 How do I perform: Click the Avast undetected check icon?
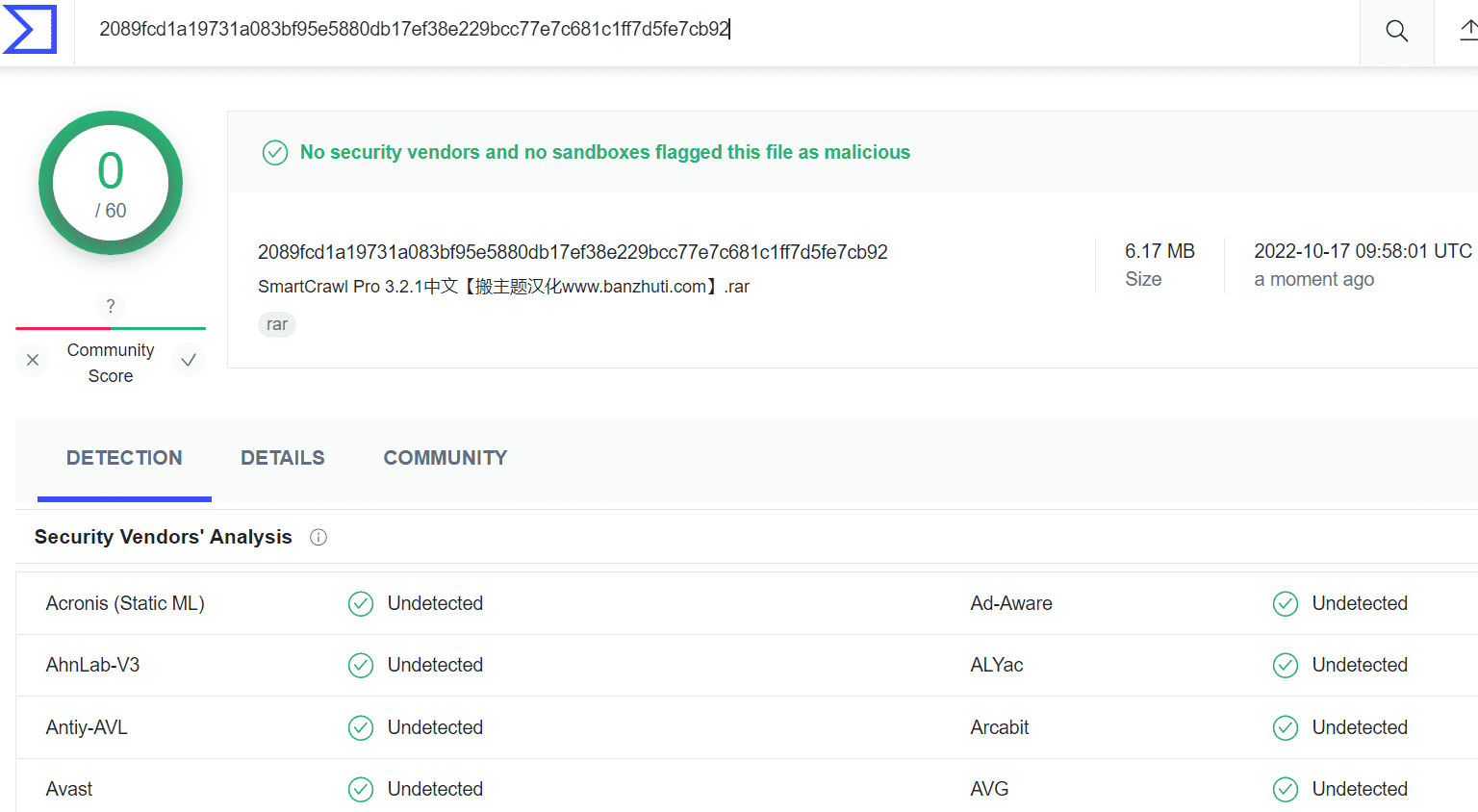361,789
